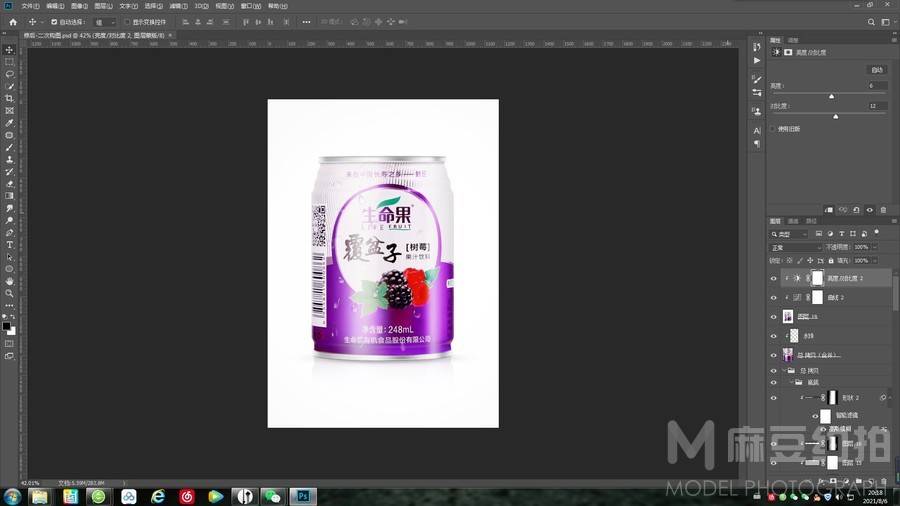Open the File menu
Viewport: 900px width, 506px height.
click(30, 6)
